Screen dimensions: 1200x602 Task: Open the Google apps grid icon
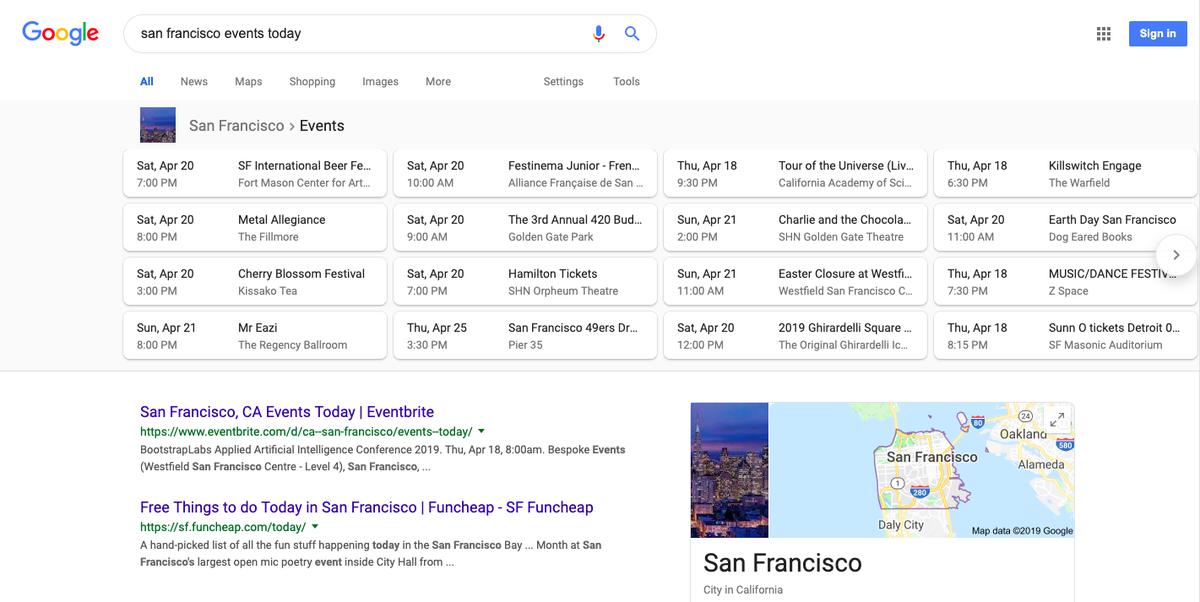(x=1103, y=33)
